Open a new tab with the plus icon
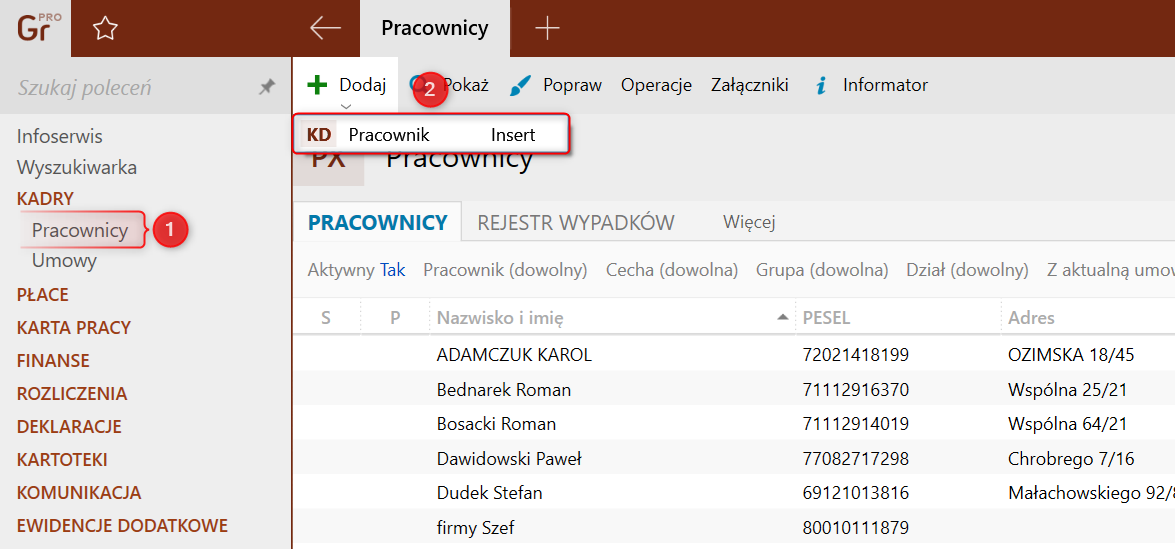This screenshot has height=549, width=1175. (548, 28)
